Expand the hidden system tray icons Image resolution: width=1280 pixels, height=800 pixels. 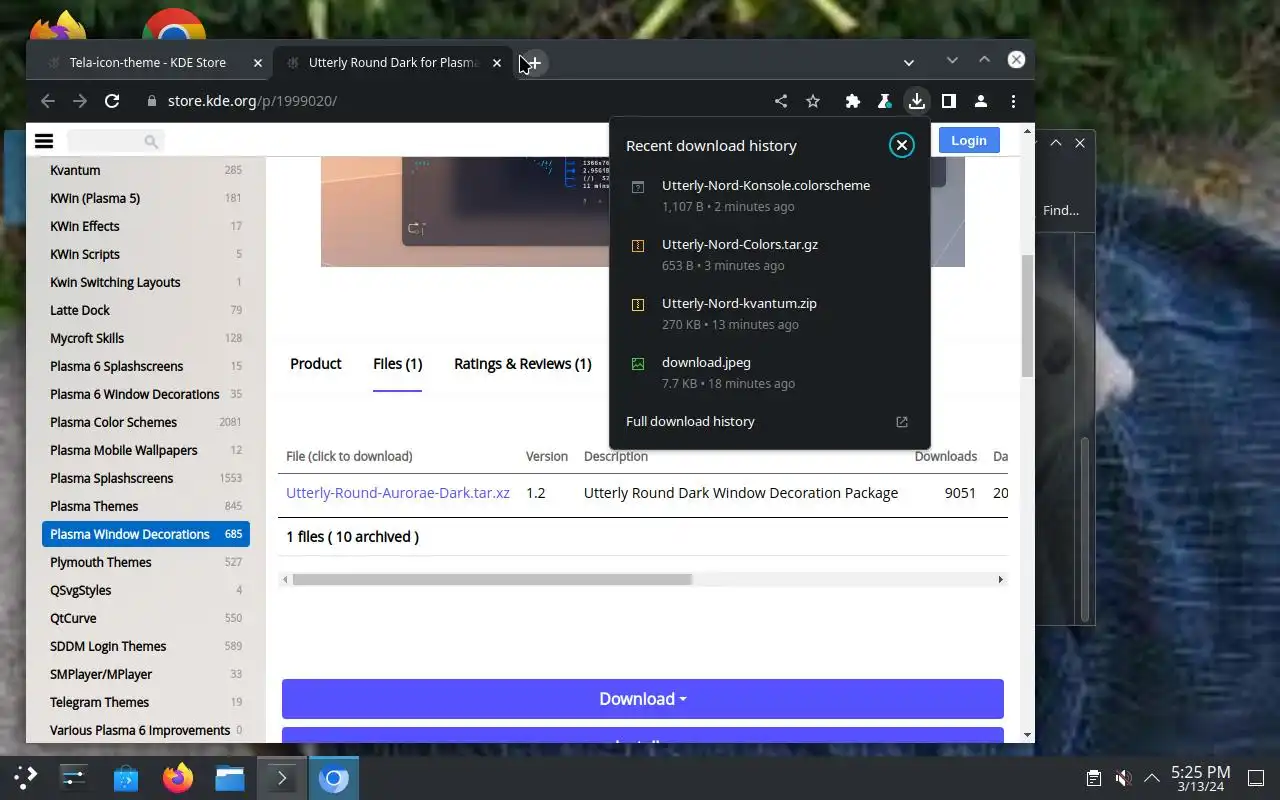[x=1152, y=778]
